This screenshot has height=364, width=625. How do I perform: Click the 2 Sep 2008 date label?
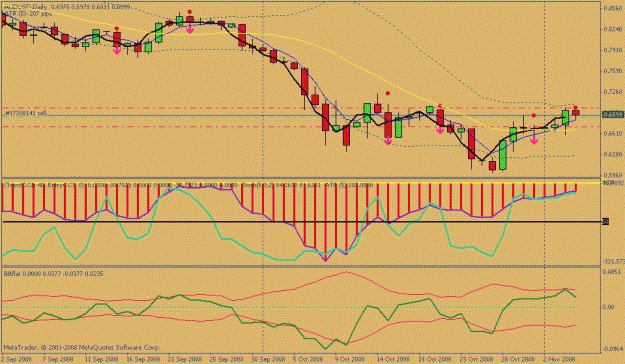16,359
